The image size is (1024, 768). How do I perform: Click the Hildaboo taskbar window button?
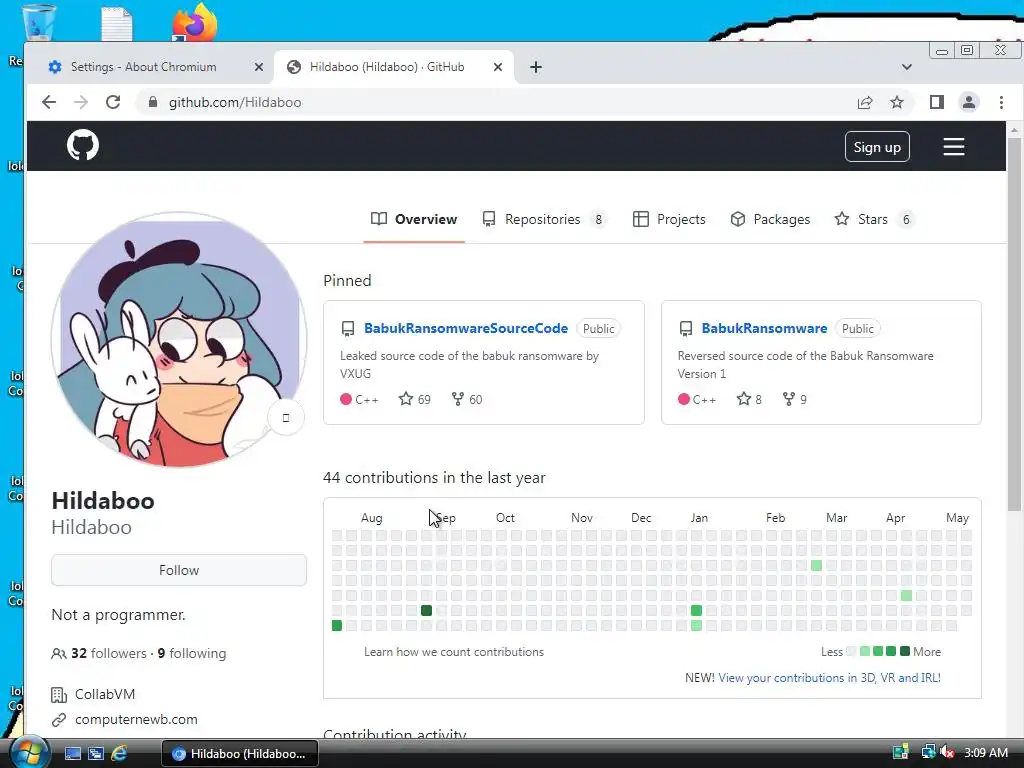[x=240, y=754]
